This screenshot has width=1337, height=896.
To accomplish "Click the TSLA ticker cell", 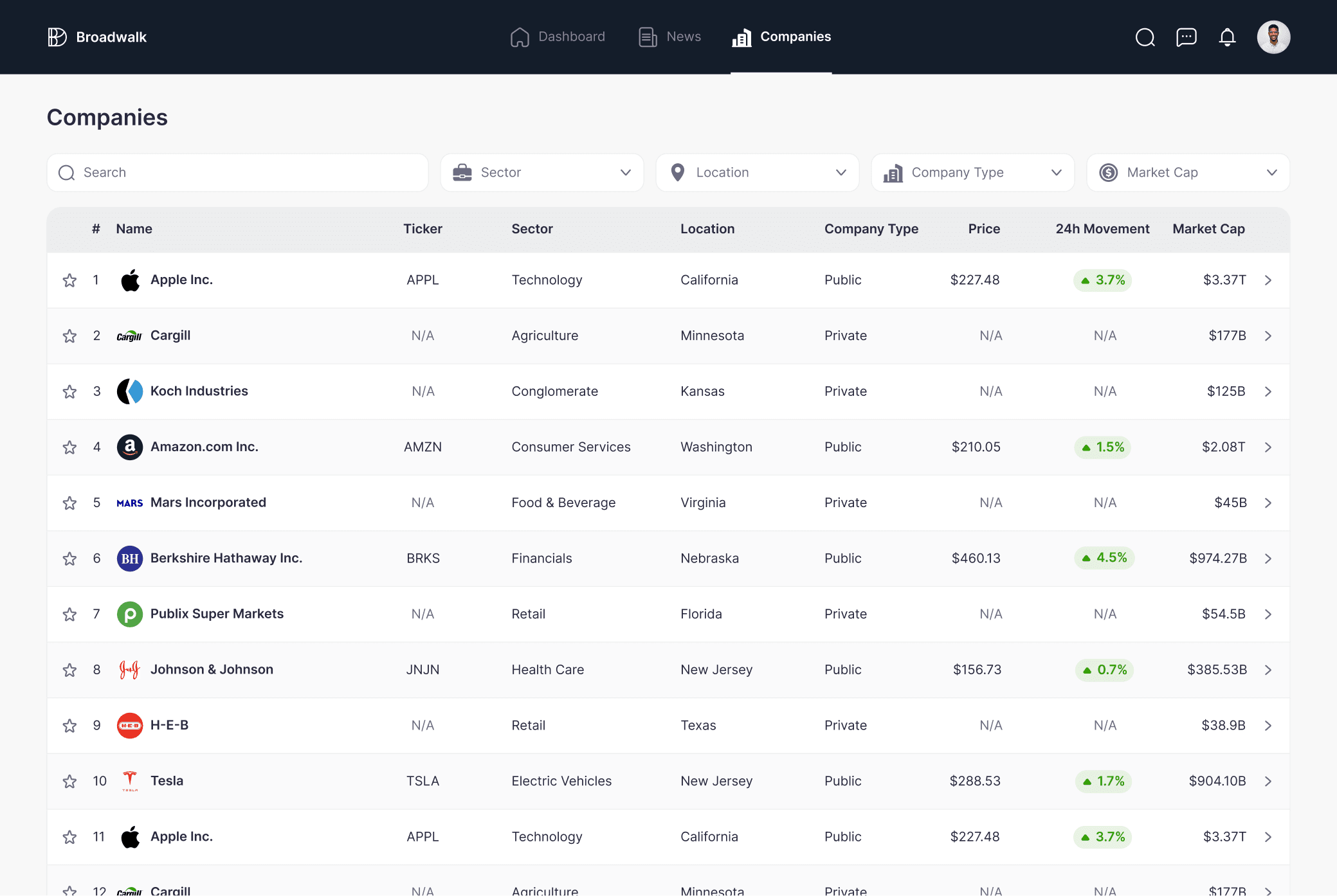I will (423, 781).
